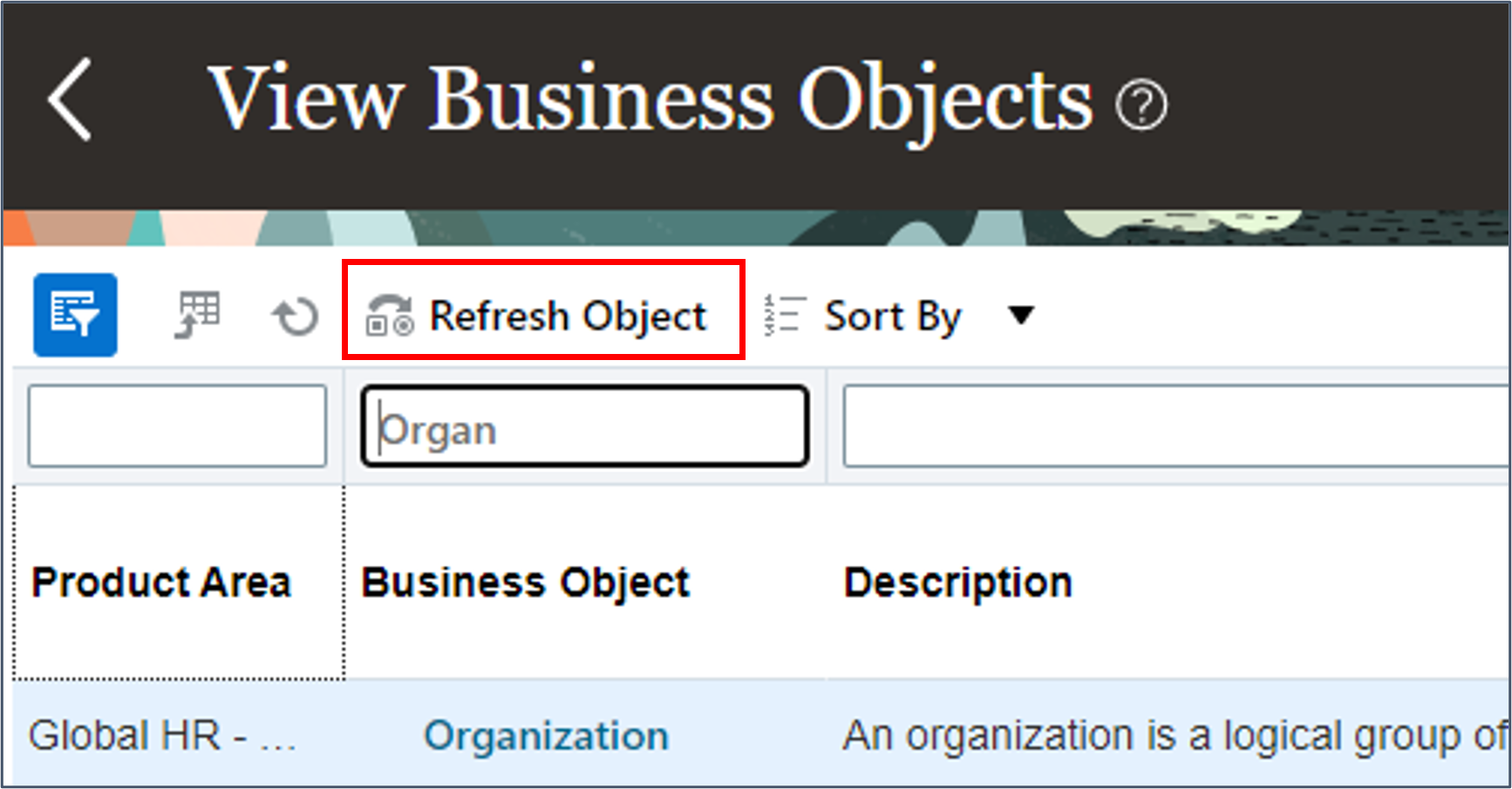Open the Organization business object link

pyautogui.click(x=546, y=735)
